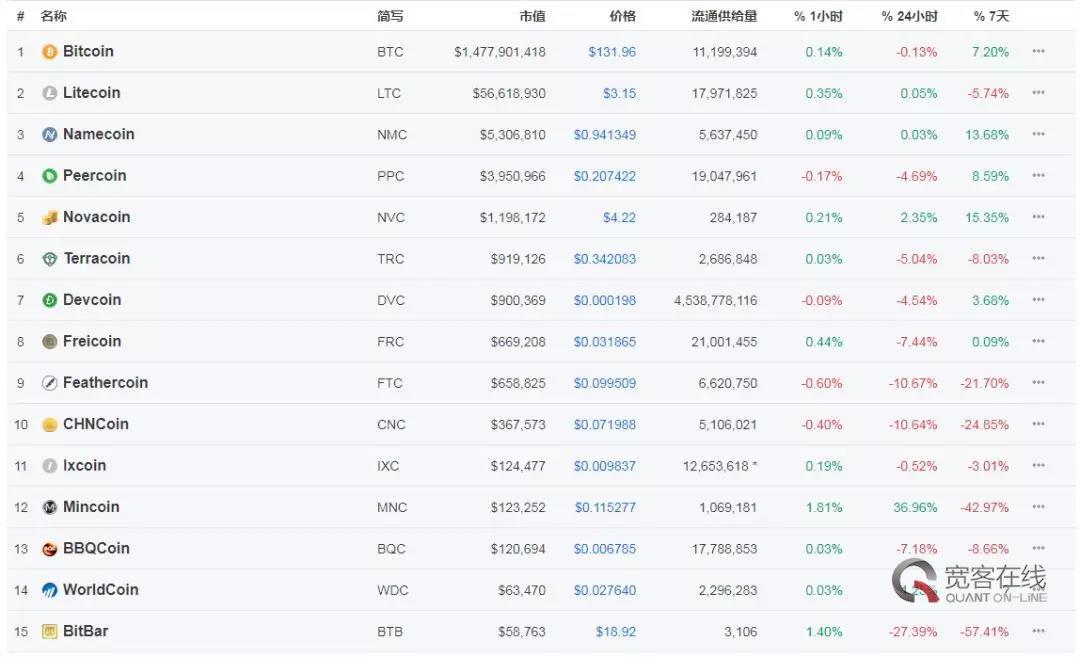The width and height of the screenshot is (1080, 657).
Task: Click the Mincoin coin icon
Action: coord(50,508)
